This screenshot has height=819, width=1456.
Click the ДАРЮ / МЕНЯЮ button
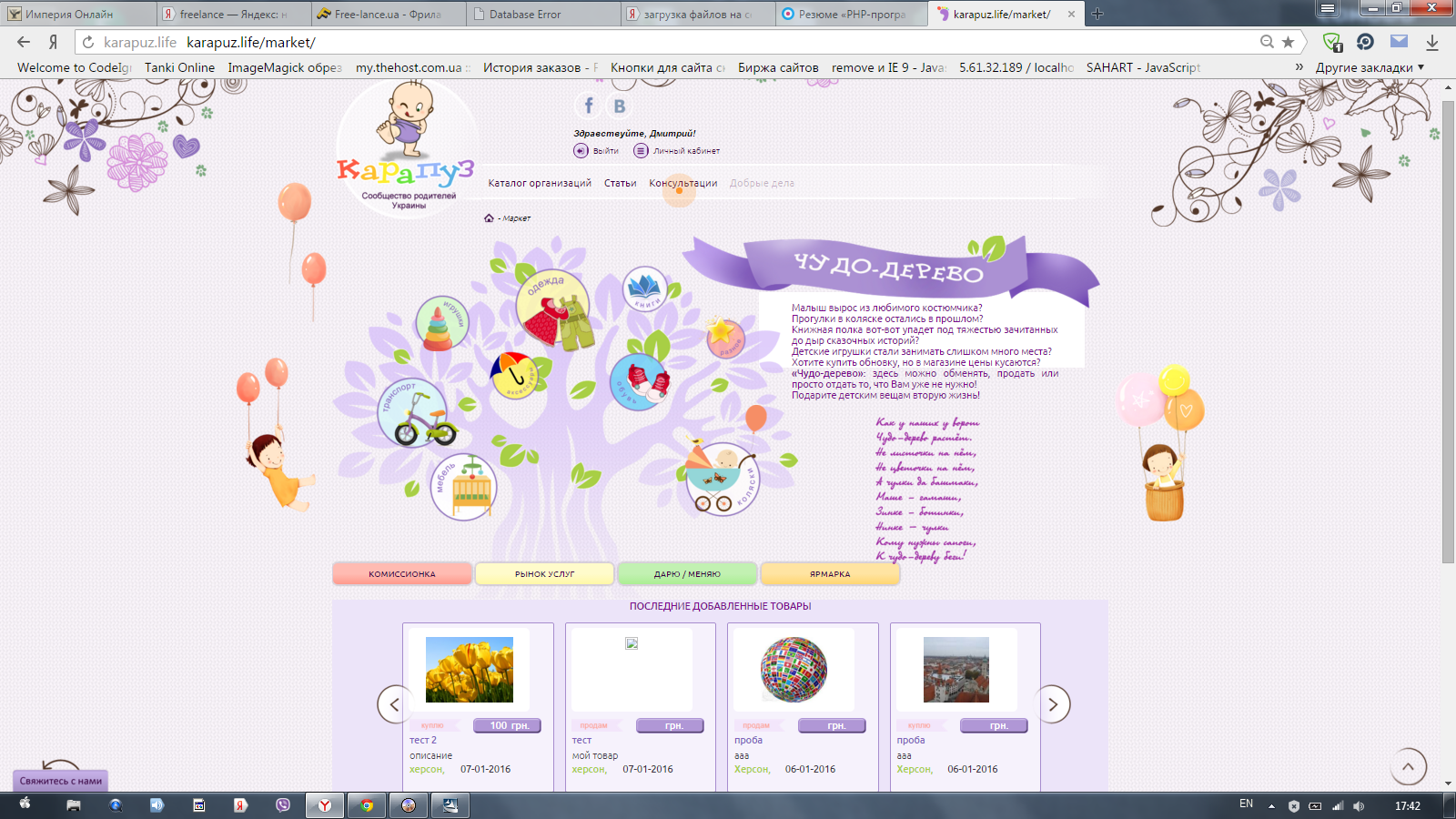tap(687, 573)
